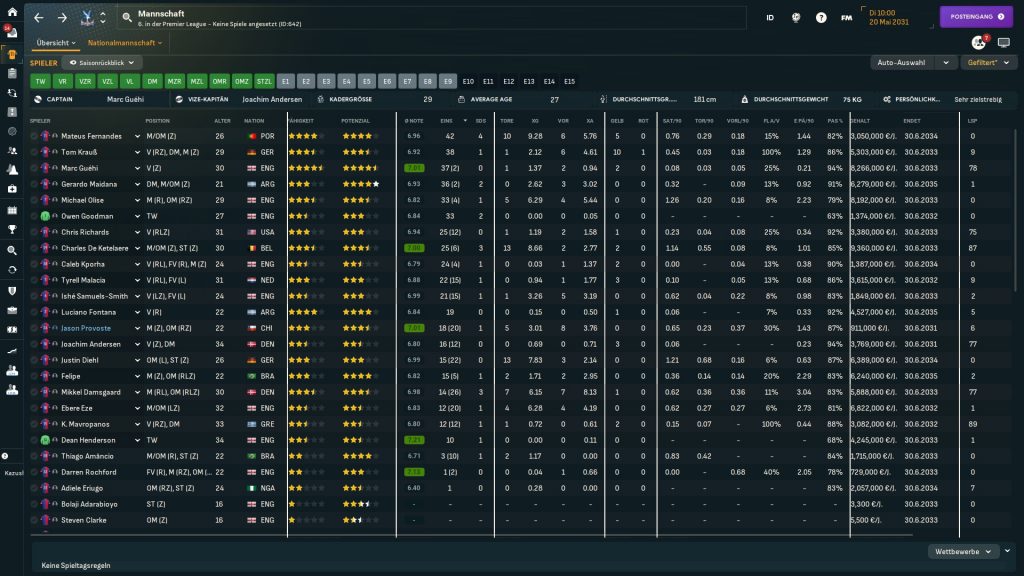Expand the Saisonrückblick view dropdown
This screenshot has height=576, width=1024.
tap(104, 62)
